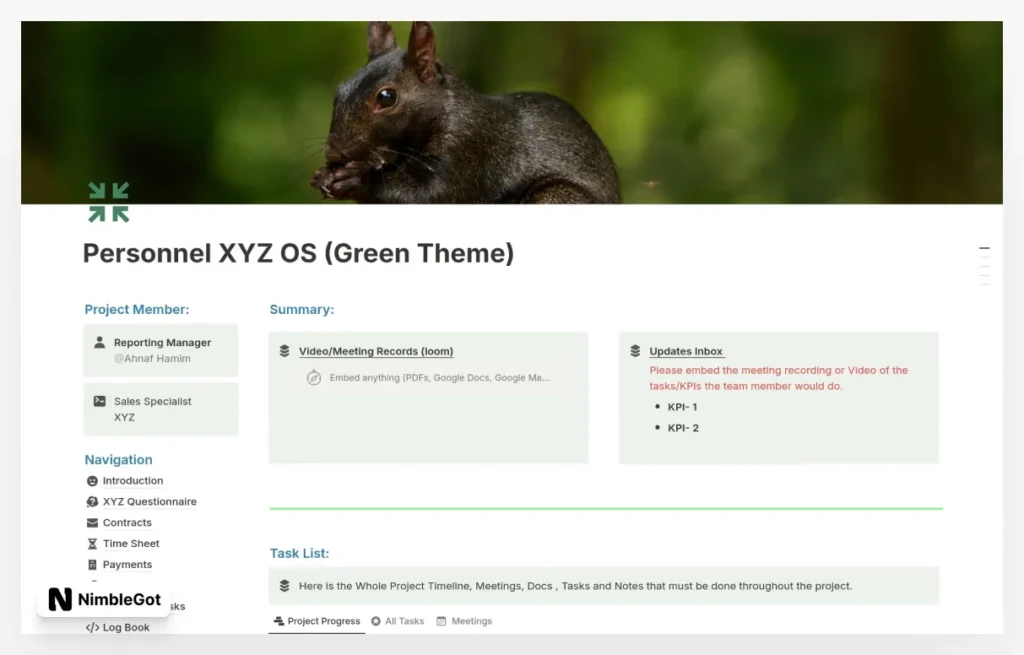The height and width of the screenshot is (655, 1024).
Task: Click the Sales Specialist terminal icon
Action: coord(99,401)
